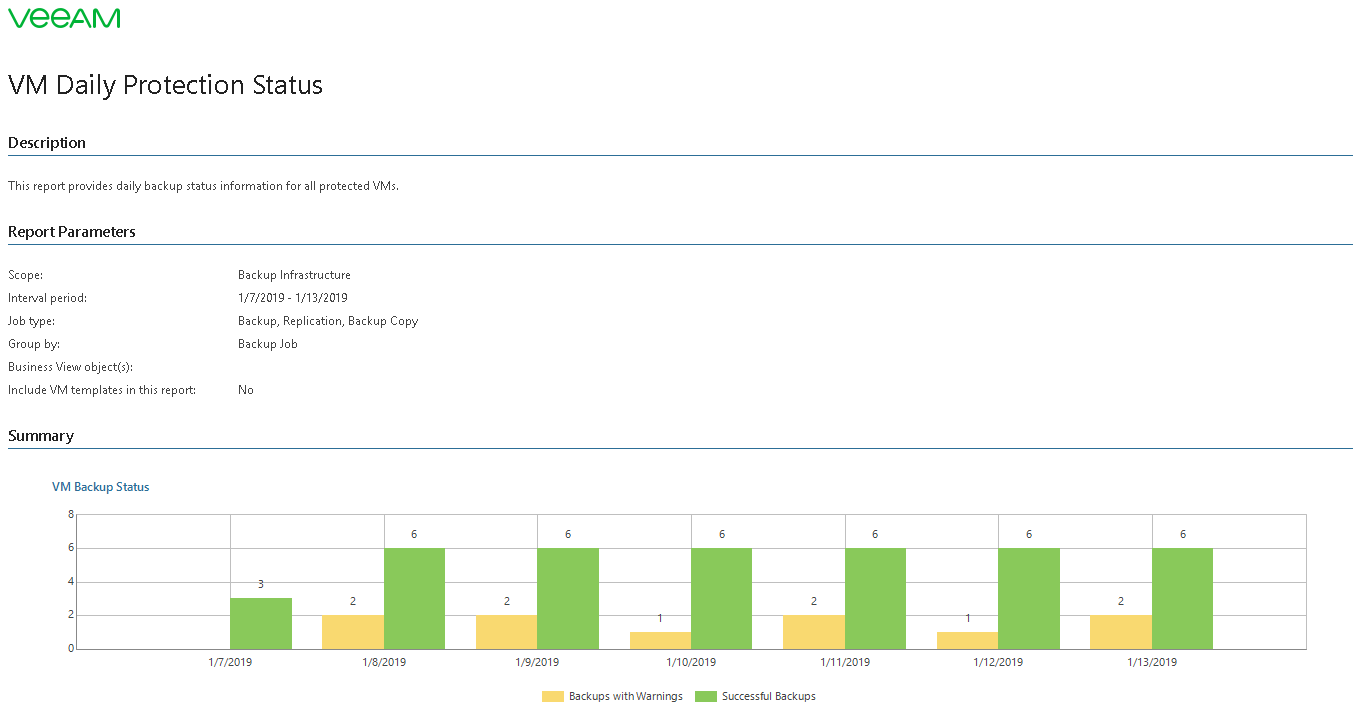Image resolution: width=1359 pixels, height=714 pixels.
Task: Click the green Successful Backups legend swatch
Action: (706, 696)
